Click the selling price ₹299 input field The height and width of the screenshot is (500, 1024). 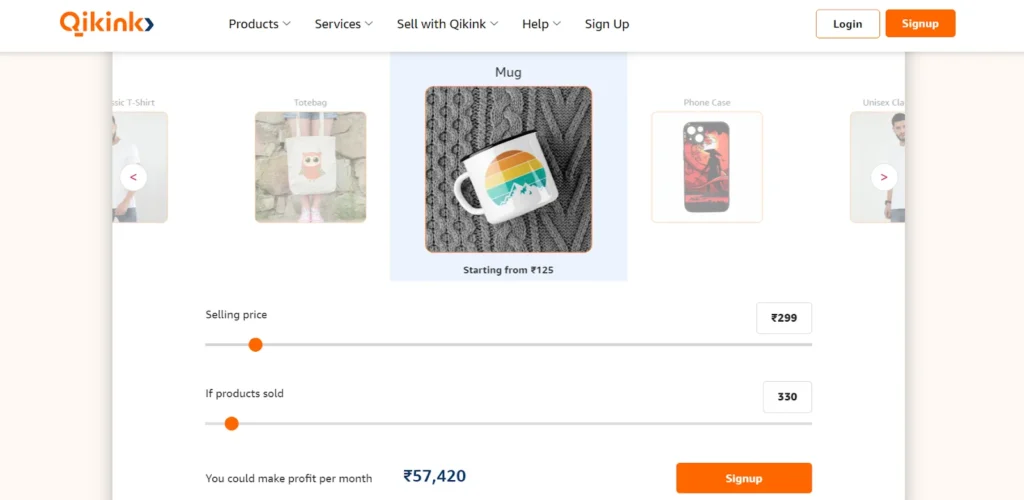(x=784, y=318)
